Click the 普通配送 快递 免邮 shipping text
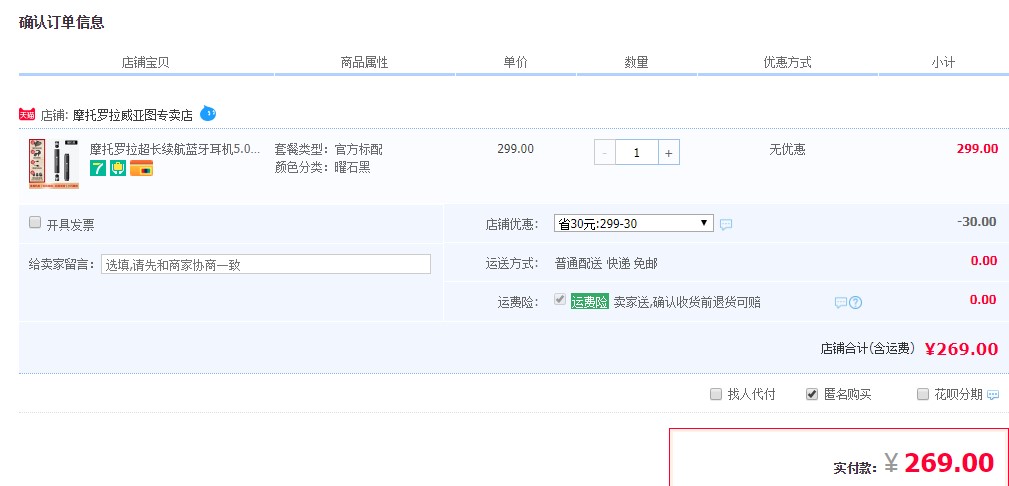 click(606, 263)
